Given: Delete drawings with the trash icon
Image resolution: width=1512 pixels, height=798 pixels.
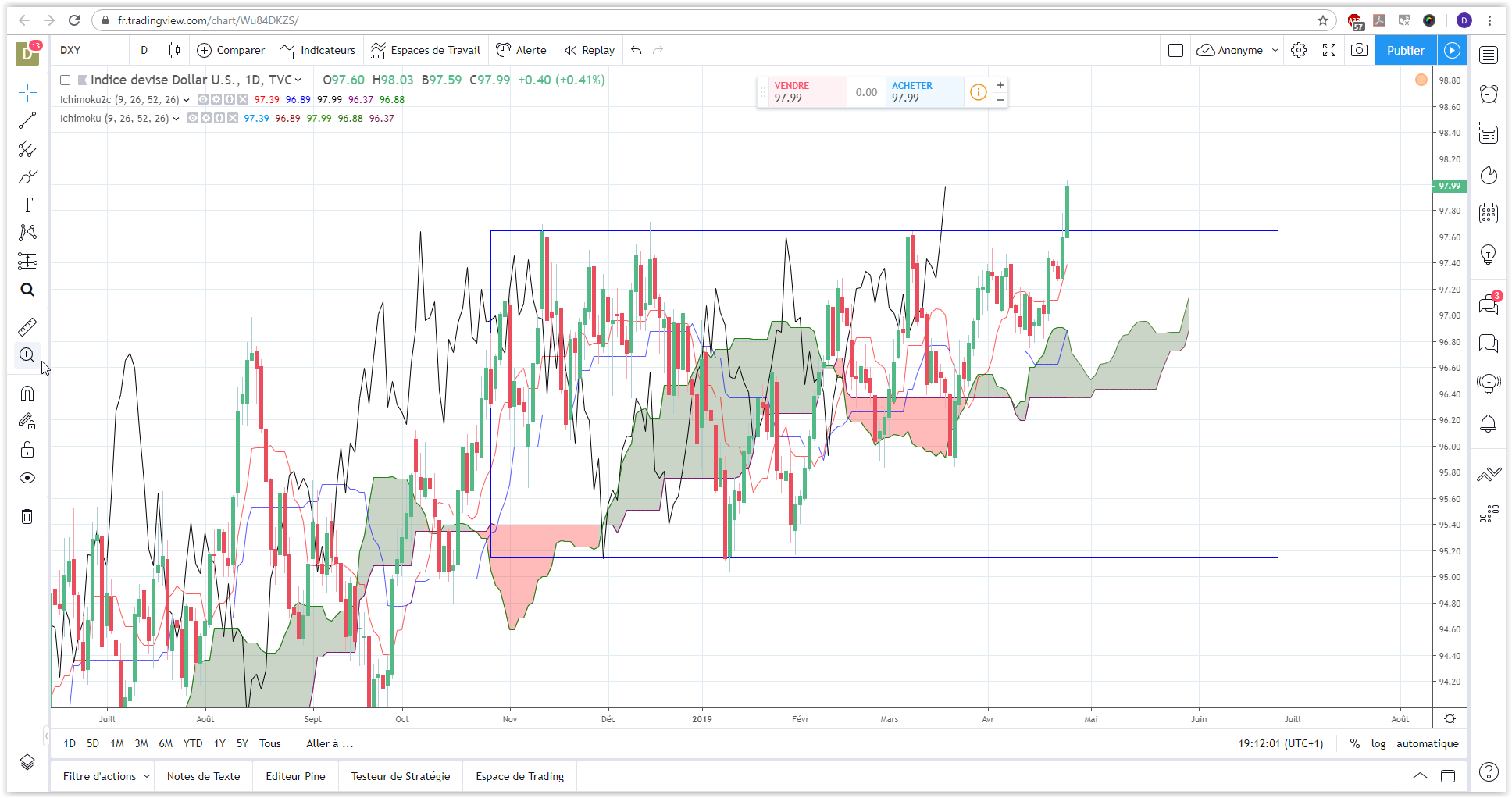Looking at the screenshot, I should tap(27, 516).
